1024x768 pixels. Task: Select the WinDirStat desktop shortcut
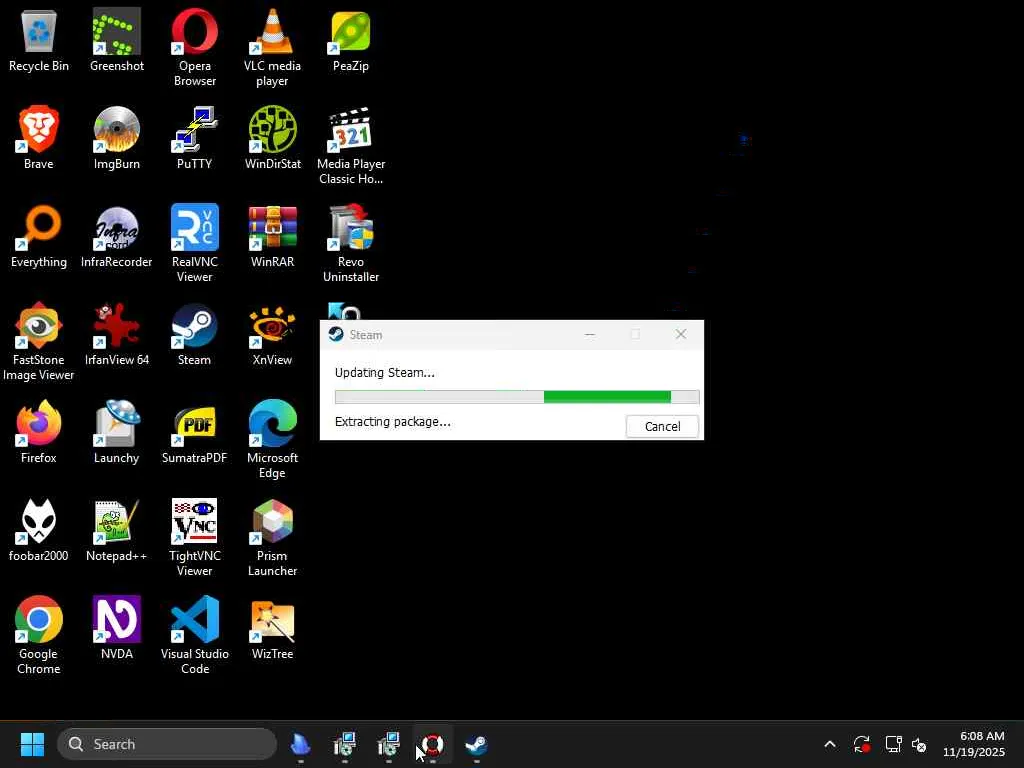pos(272,138)
